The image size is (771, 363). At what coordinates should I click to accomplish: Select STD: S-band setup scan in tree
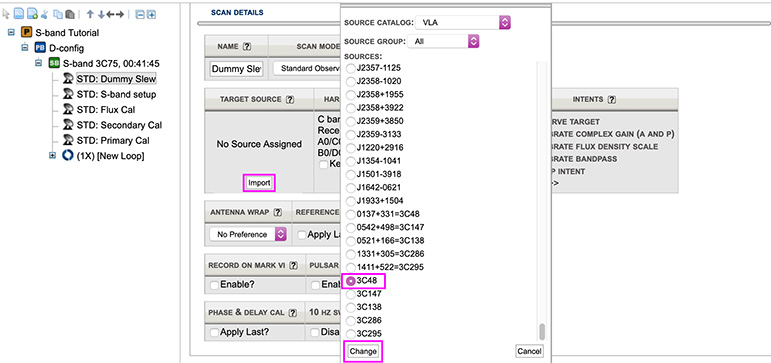(117, 94)
